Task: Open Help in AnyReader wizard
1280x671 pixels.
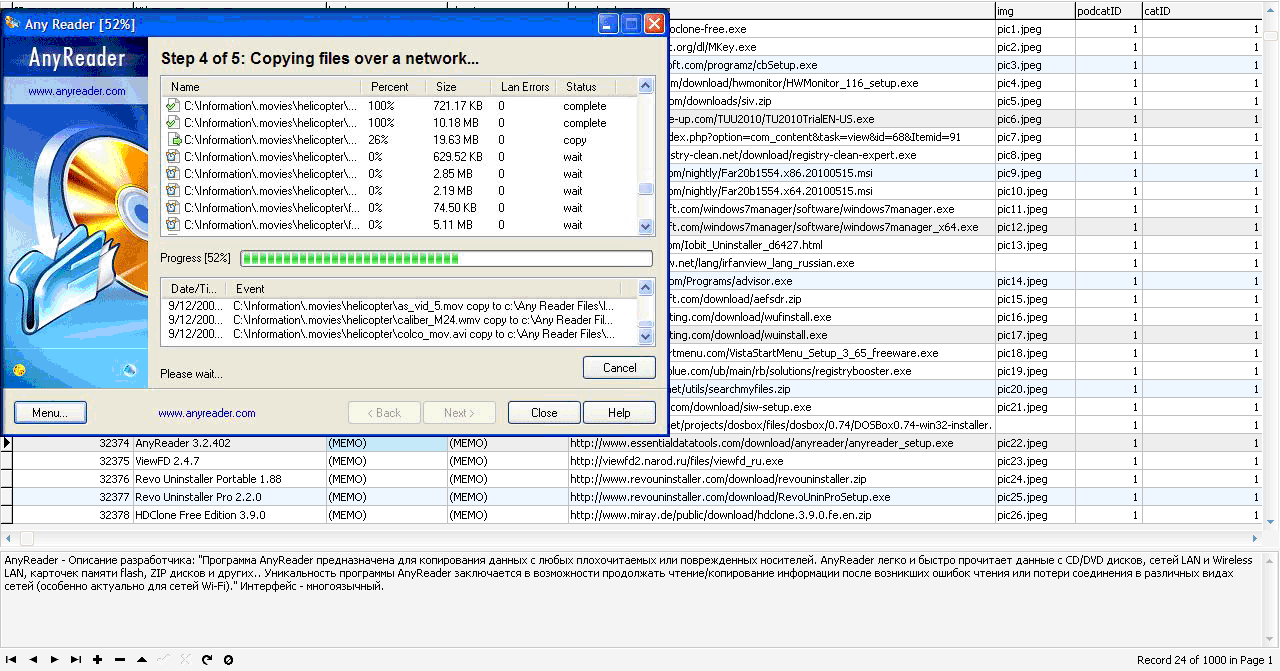Action: tap(619, 413)
